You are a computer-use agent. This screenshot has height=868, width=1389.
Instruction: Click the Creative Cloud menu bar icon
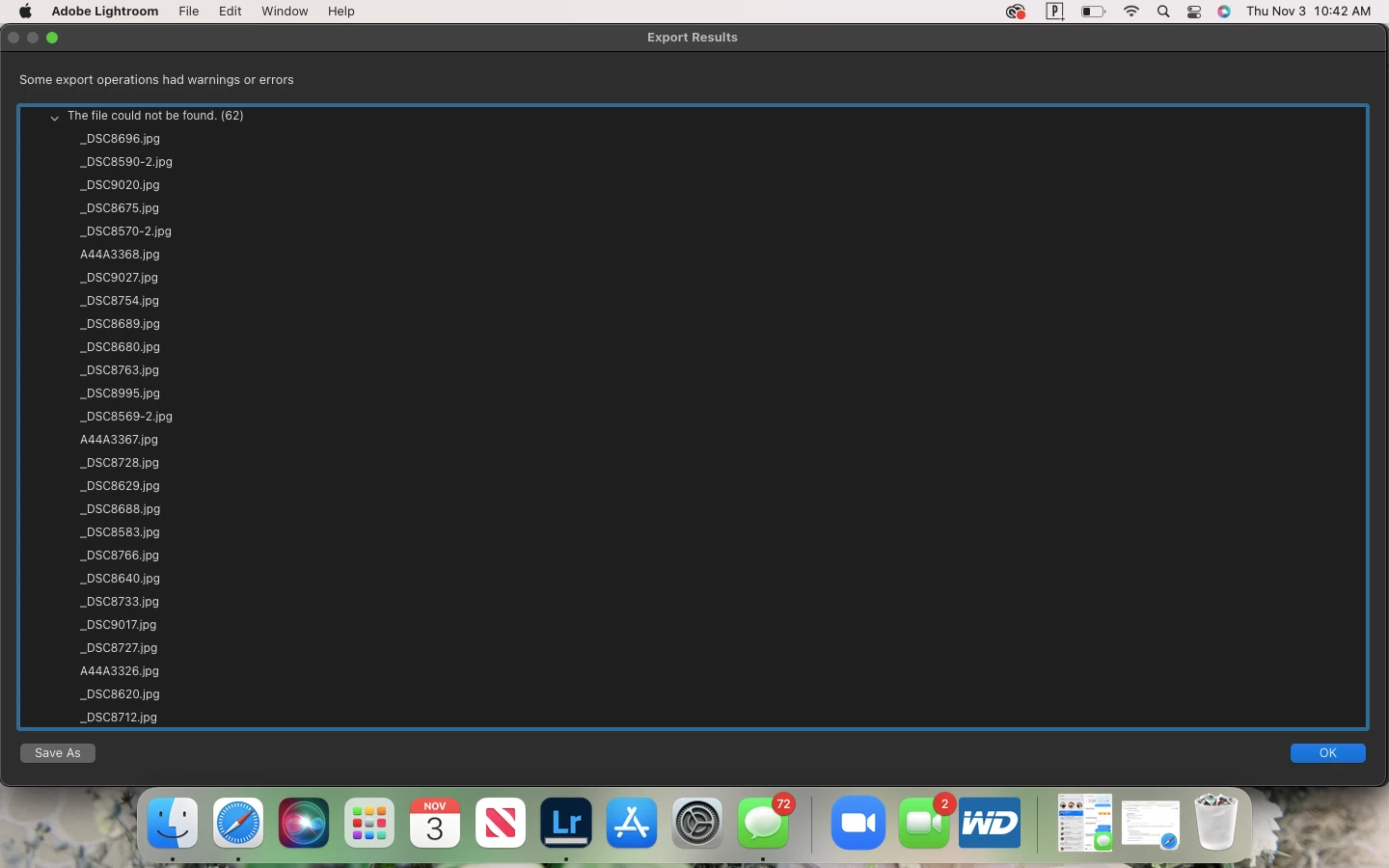coord(1015,12)
